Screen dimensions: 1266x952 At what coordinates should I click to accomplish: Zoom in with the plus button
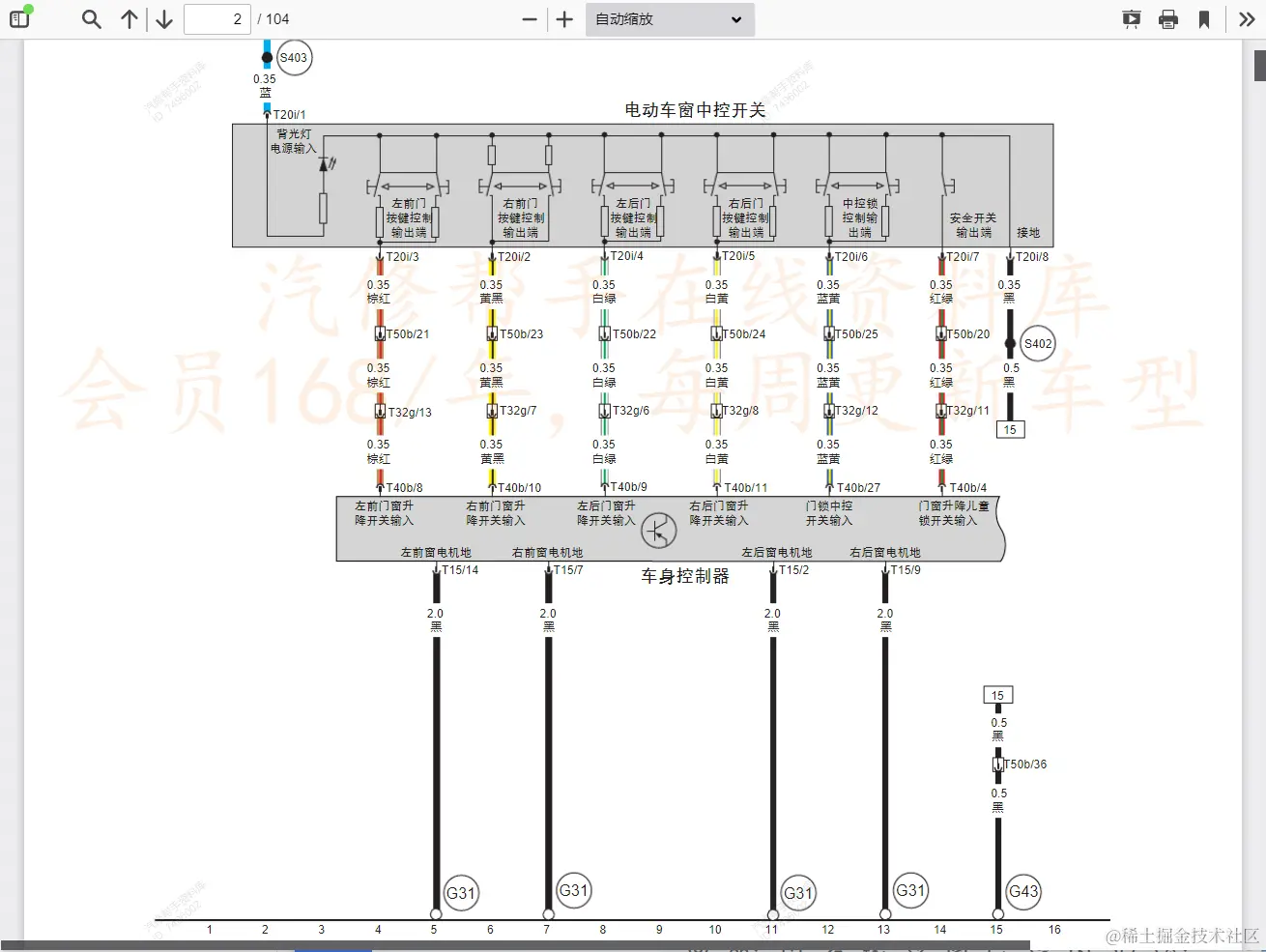[564, 18]
